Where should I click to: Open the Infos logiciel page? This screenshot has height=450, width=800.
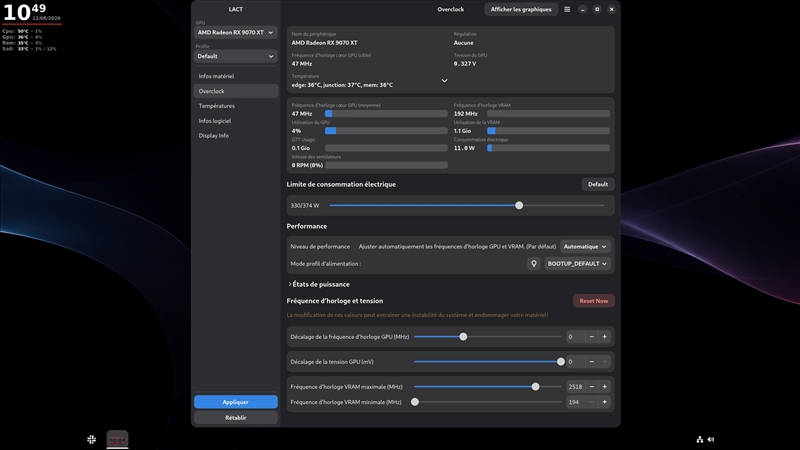point(236,121)
